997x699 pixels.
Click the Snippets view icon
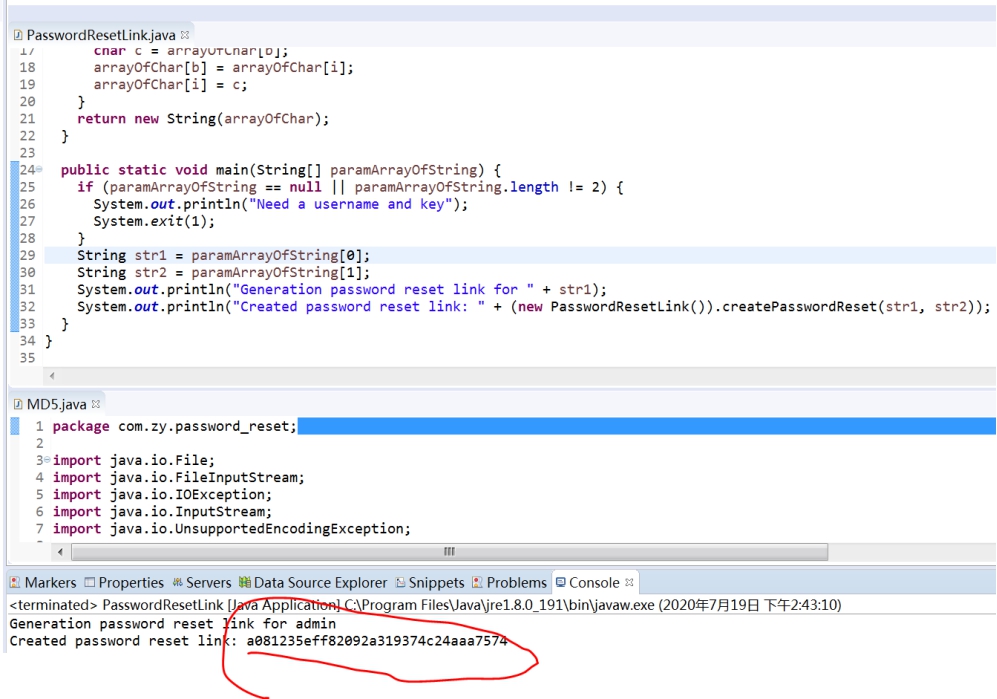[x=401, y=583]
